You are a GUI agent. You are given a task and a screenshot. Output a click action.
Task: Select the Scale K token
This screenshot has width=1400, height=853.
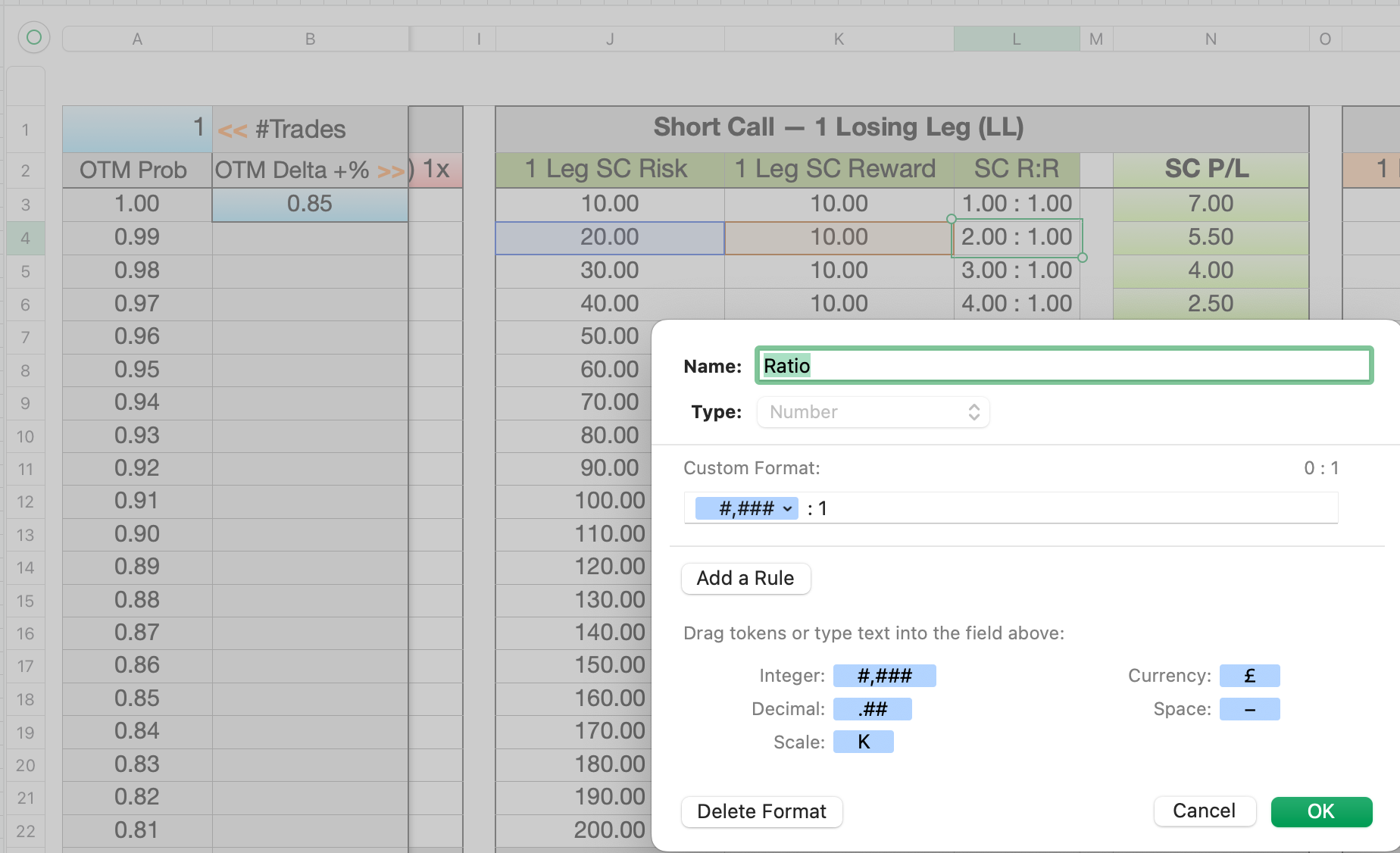pyautogui.click(x=864, y=742)
